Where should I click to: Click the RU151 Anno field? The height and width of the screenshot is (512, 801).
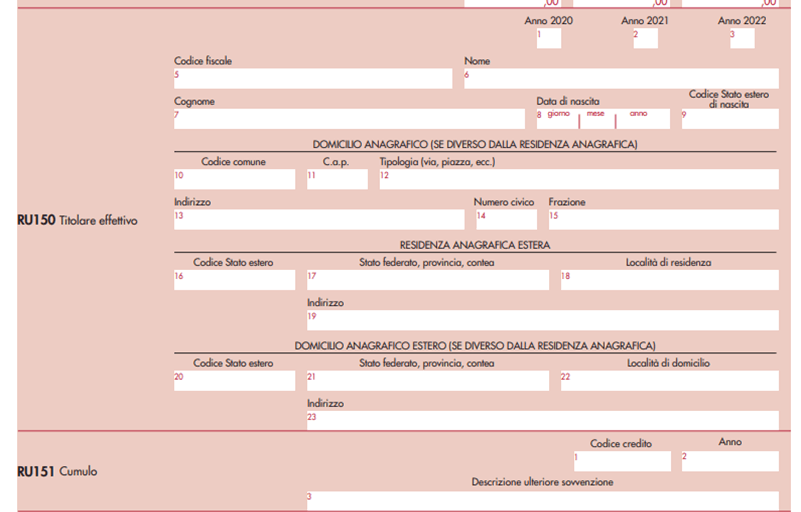click(729, 461)
